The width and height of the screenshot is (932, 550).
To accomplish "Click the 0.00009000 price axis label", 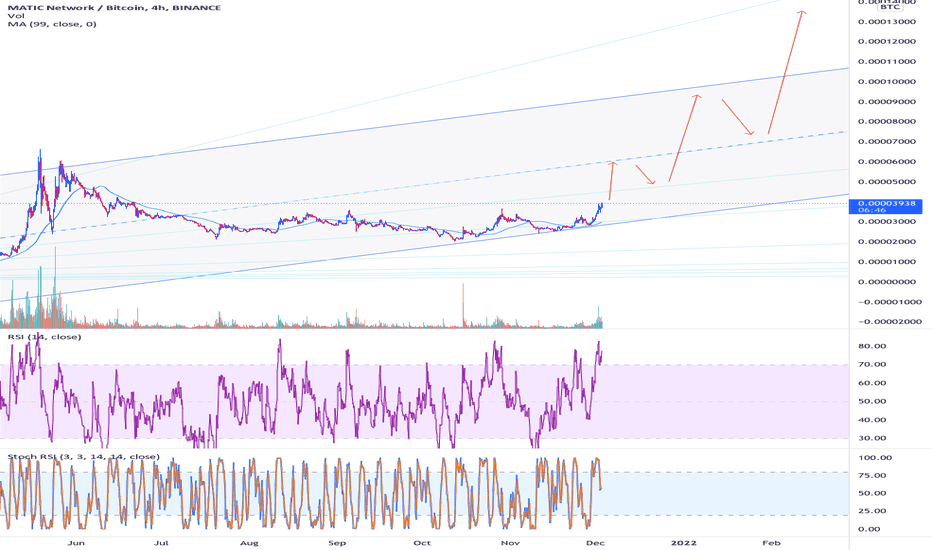I will 887,102.
